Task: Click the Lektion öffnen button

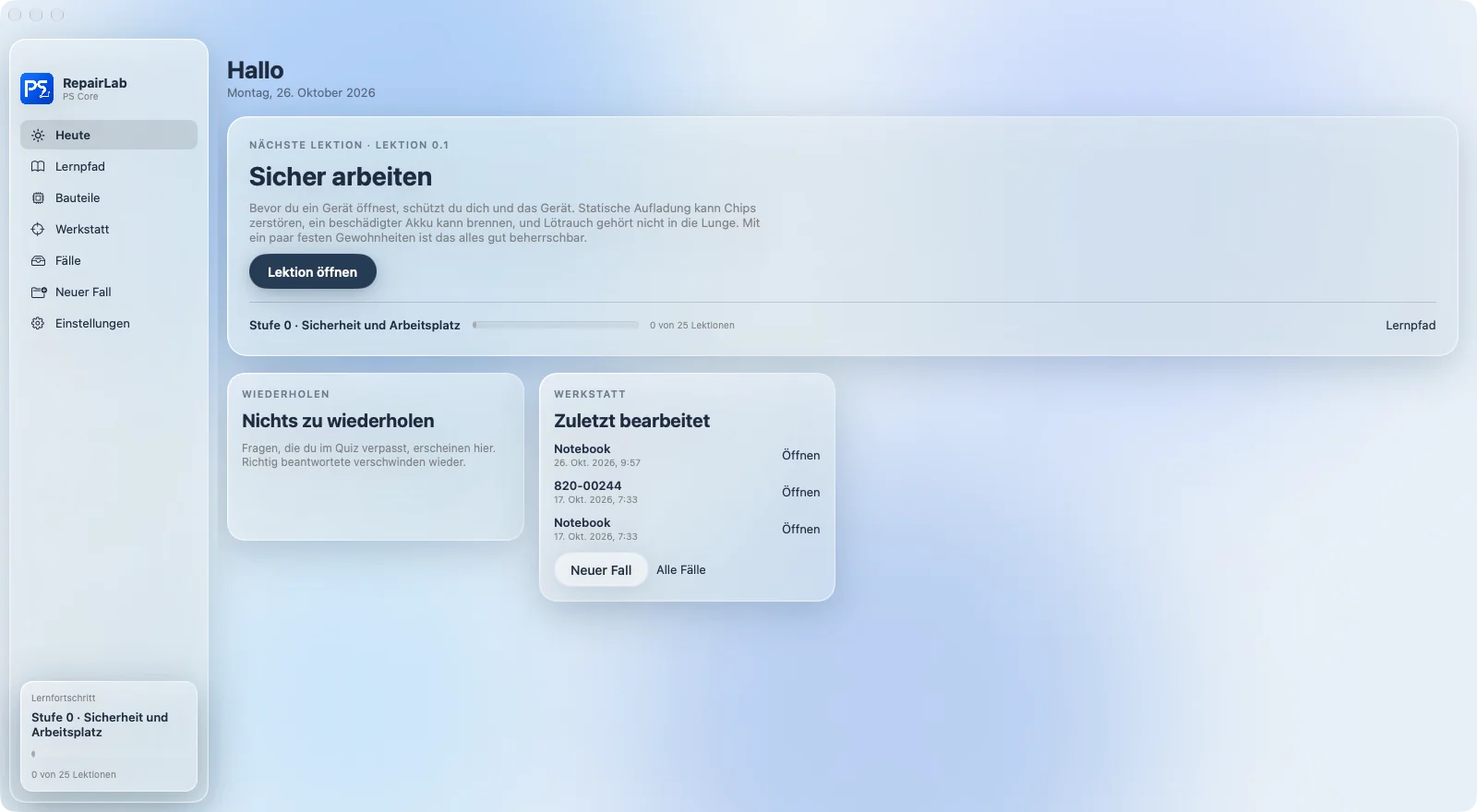Action: click(x=312, y=271)
